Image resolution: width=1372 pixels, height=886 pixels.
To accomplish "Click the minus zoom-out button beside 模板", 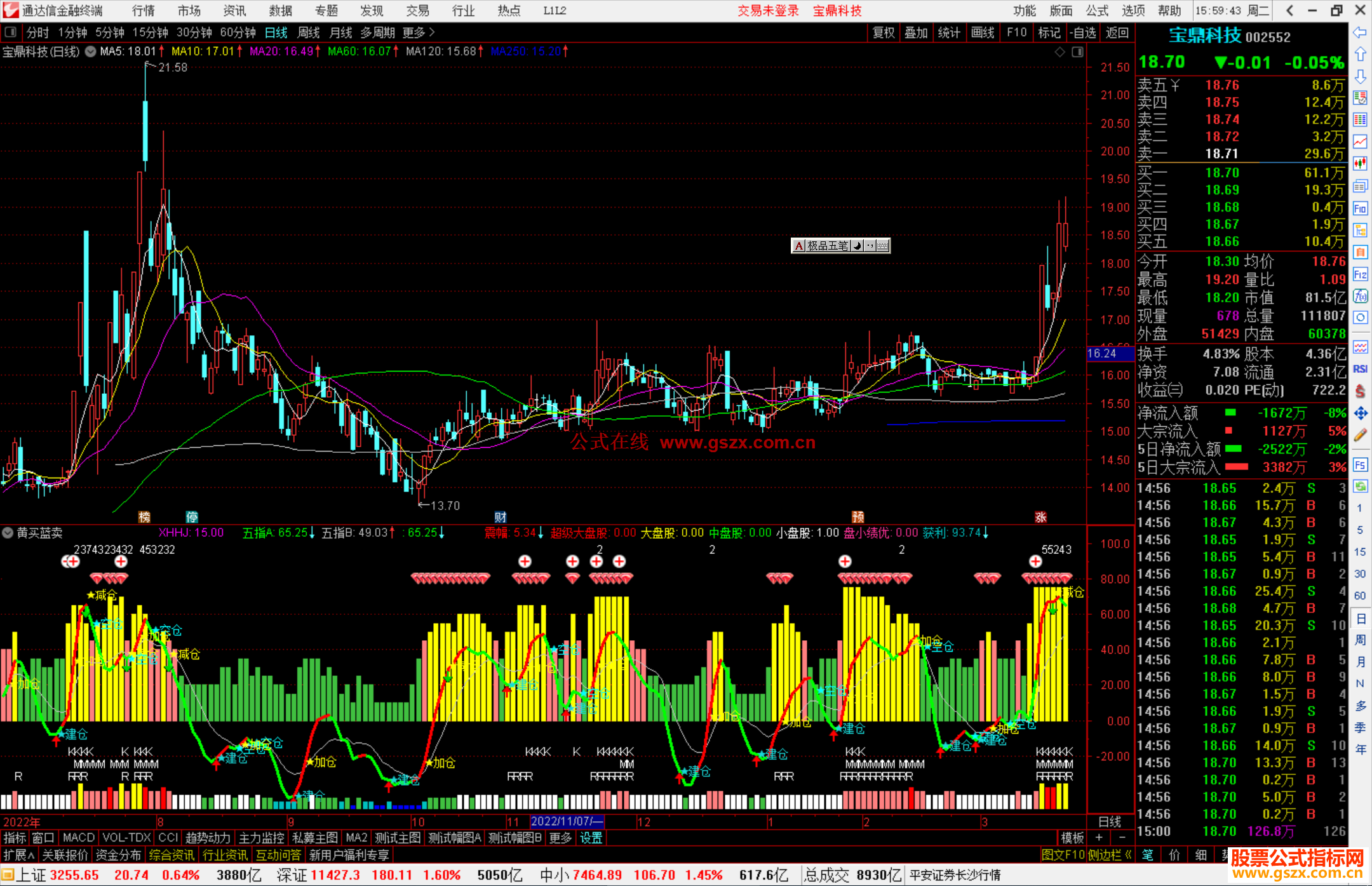I will pyautogui.click(x=1122, y=838).
